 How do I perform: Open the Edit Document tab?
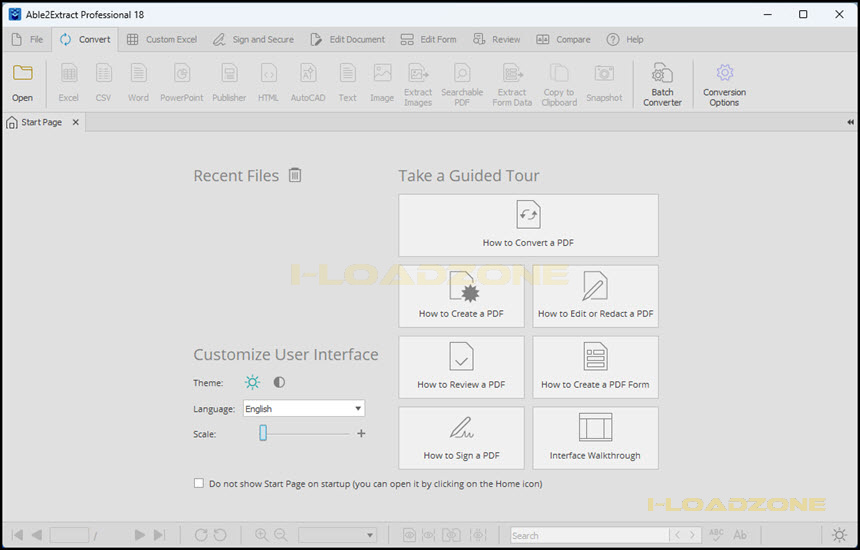(348, 39)
